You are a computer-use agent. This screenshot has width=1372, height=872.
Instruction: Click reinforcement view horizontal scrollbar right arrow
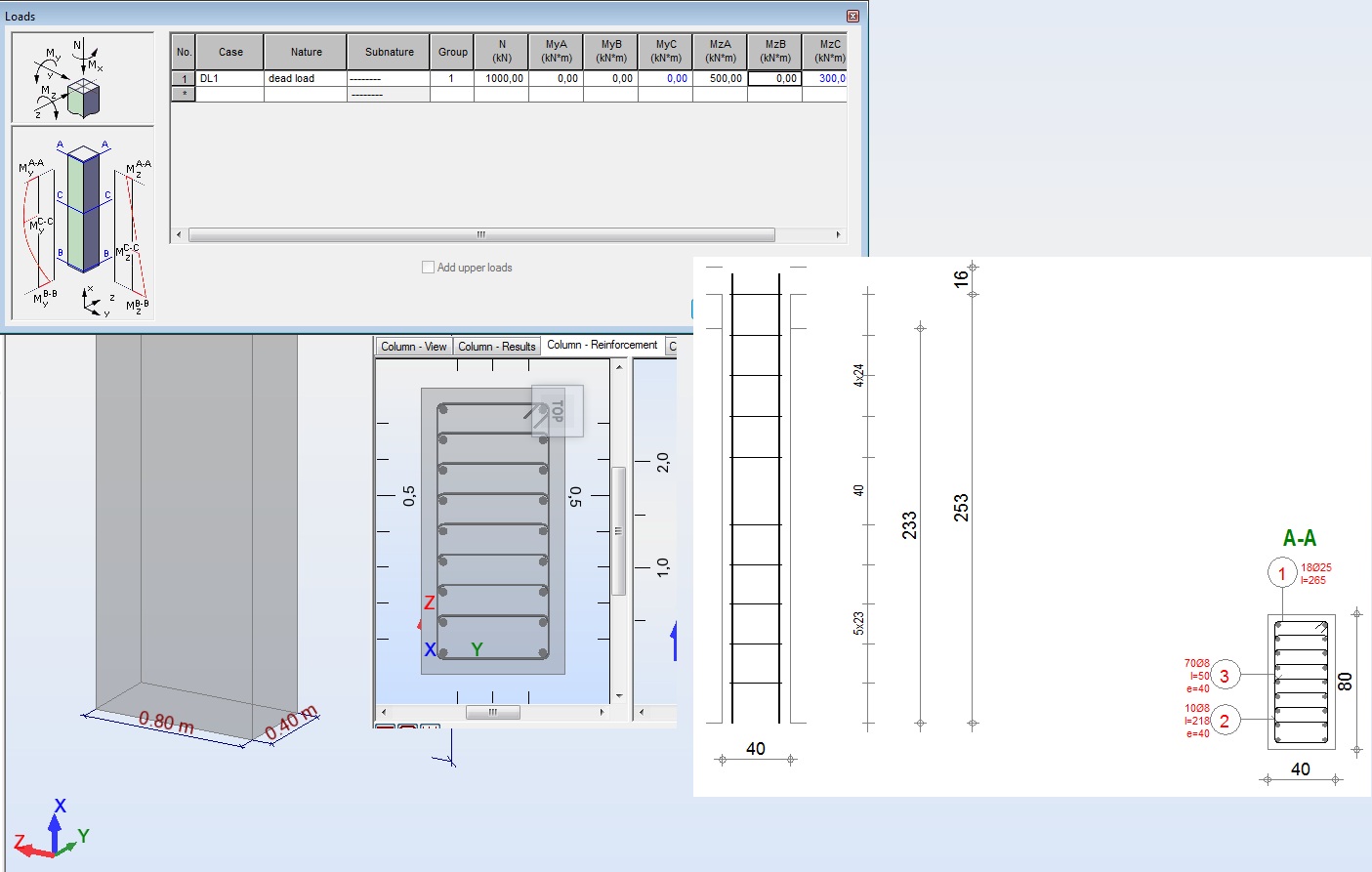point(603,712)
